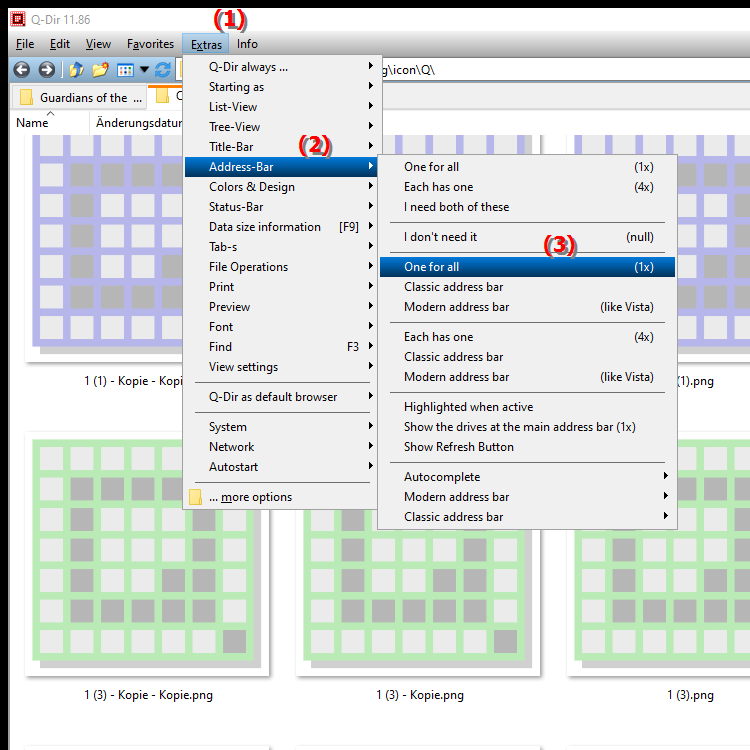Viewport: 750px width, 750px height.
Task: Toggle Show the drives at main address bar
Action: 528,427
